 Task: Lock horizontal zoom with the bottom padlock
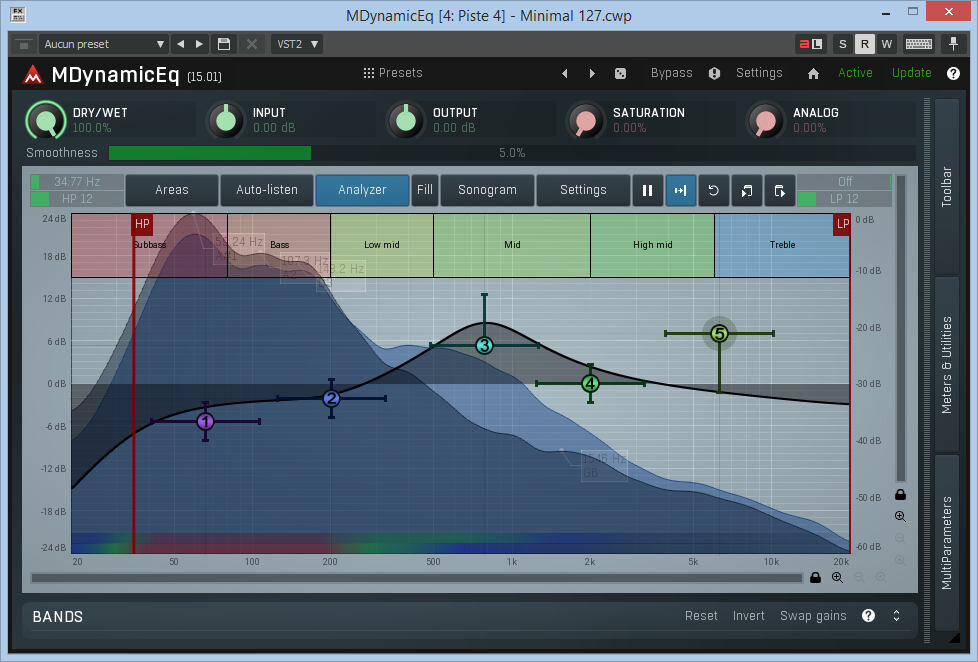(x=815, y=578)
